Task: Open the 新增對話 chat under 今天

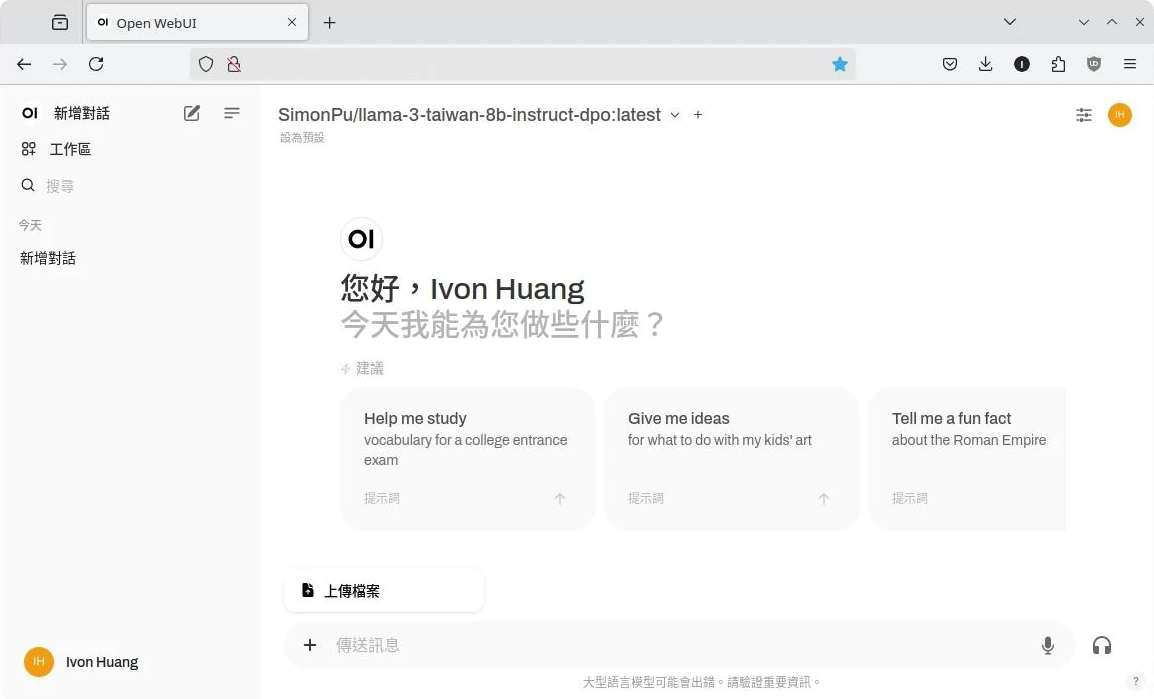Action: [48, 258]
